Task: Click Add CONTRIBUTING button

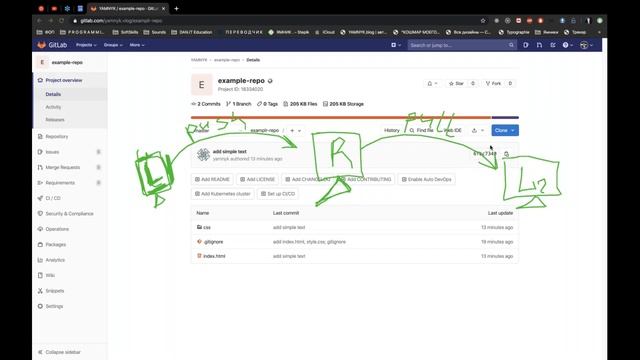Action: [x=366, y=179]
